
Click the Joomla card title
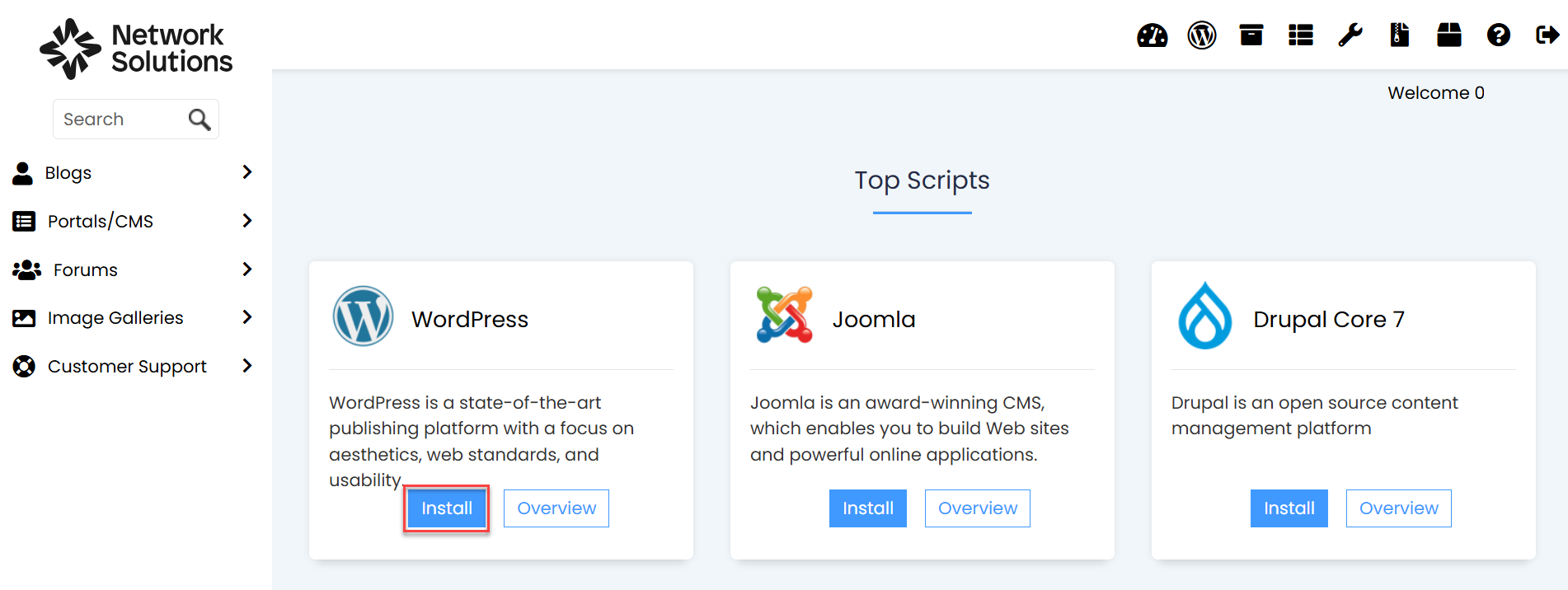pyautogui.click(x=874, y=320)
